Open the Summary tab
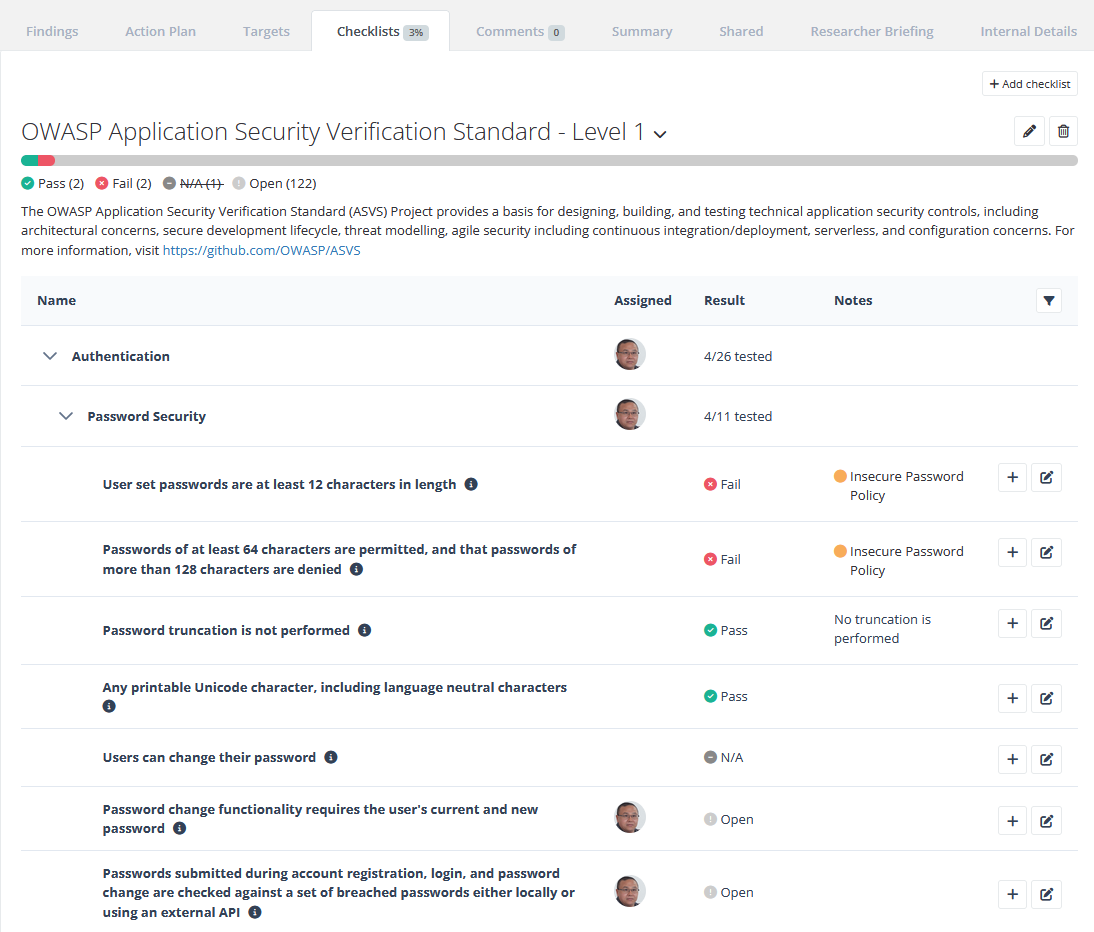Screen dimensions: 1094x932 [642, 31]
